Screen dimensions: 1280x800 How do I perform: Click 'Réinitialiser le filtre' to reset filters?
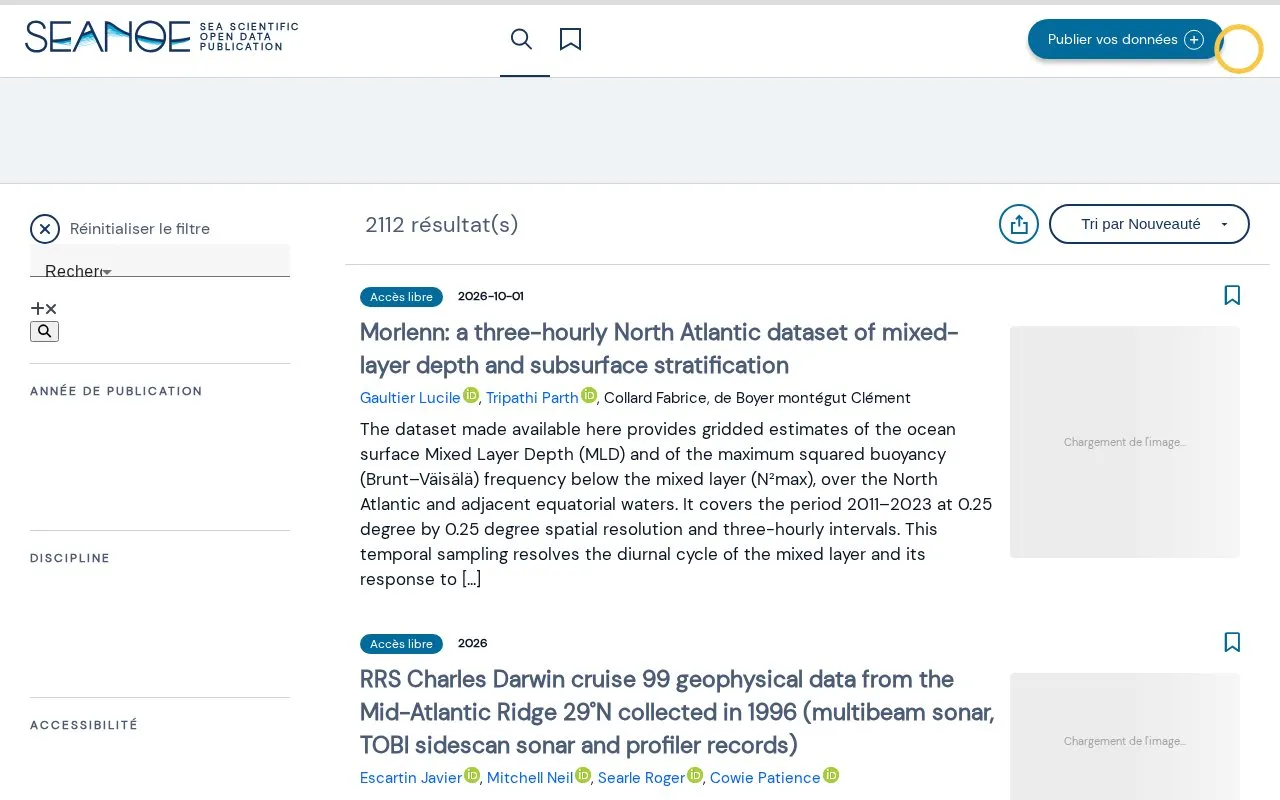120,229
